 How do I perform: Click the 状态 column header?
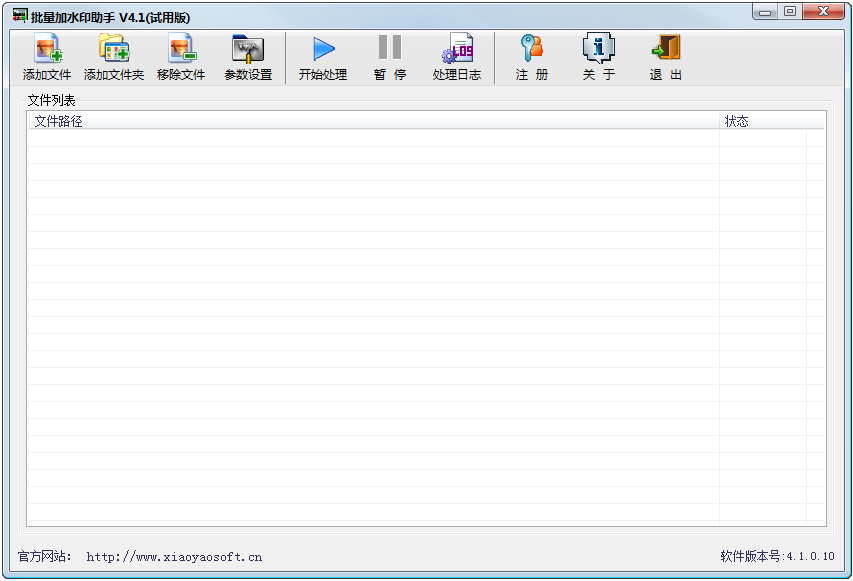tap(737, 121)
